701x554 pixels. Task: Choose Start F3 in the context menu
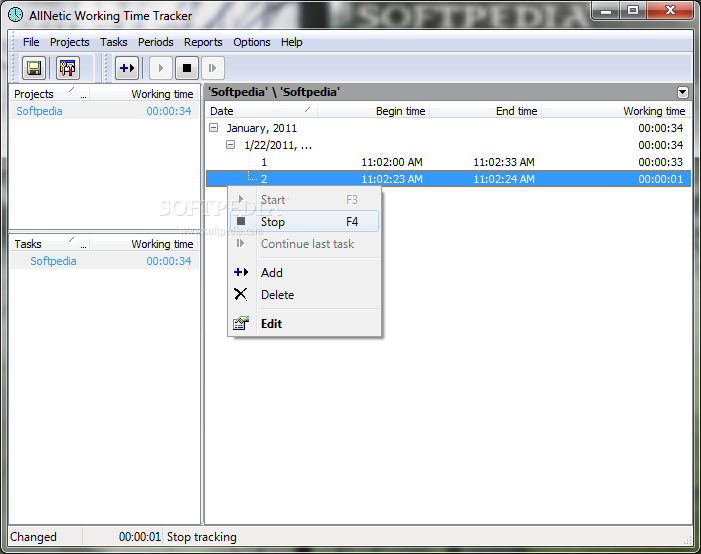tap(304, 200)
